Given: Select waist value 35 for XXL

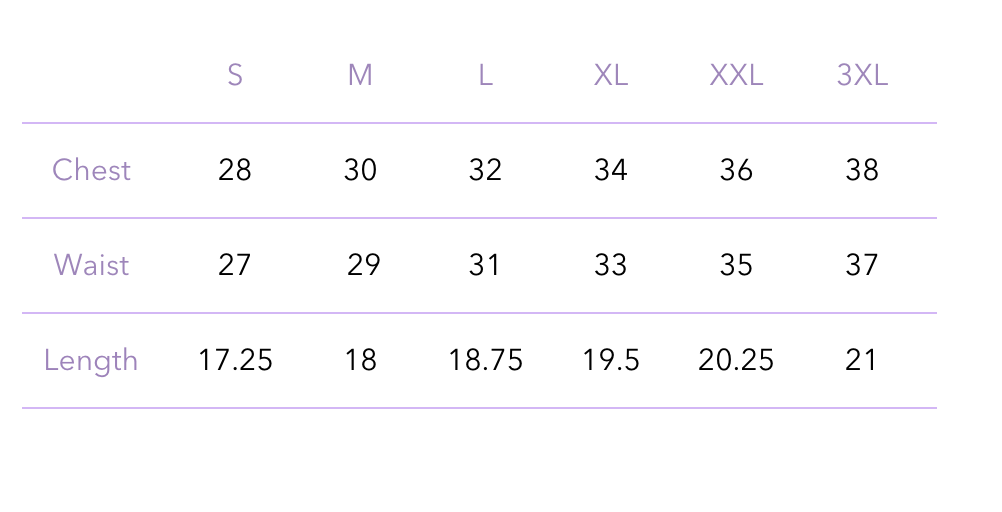Looking at the screenshot, I should [x=736, y=265].
